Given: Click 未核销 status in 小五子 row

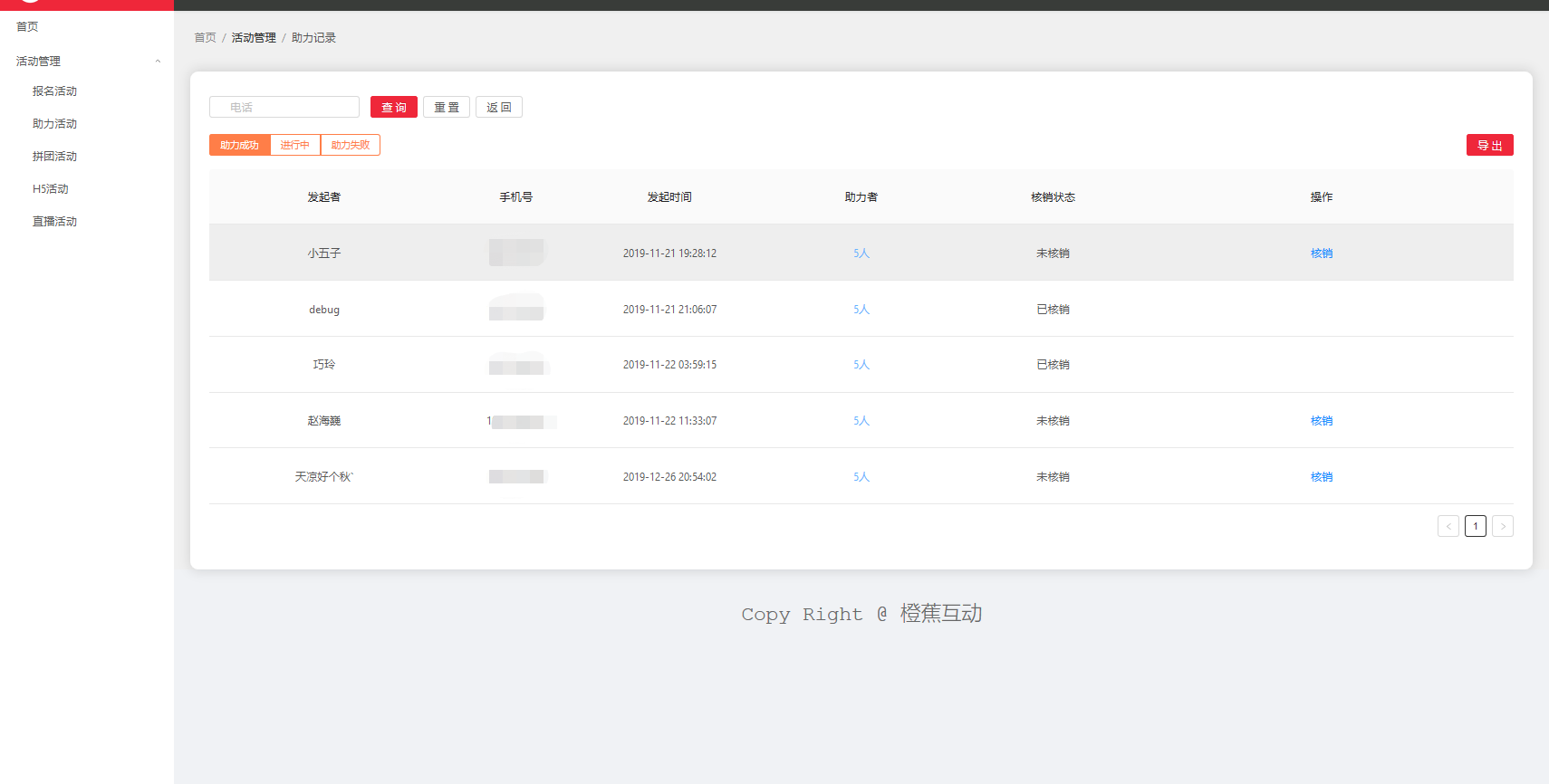Looking at the screenshot, I should click(x=1054, y=253).
